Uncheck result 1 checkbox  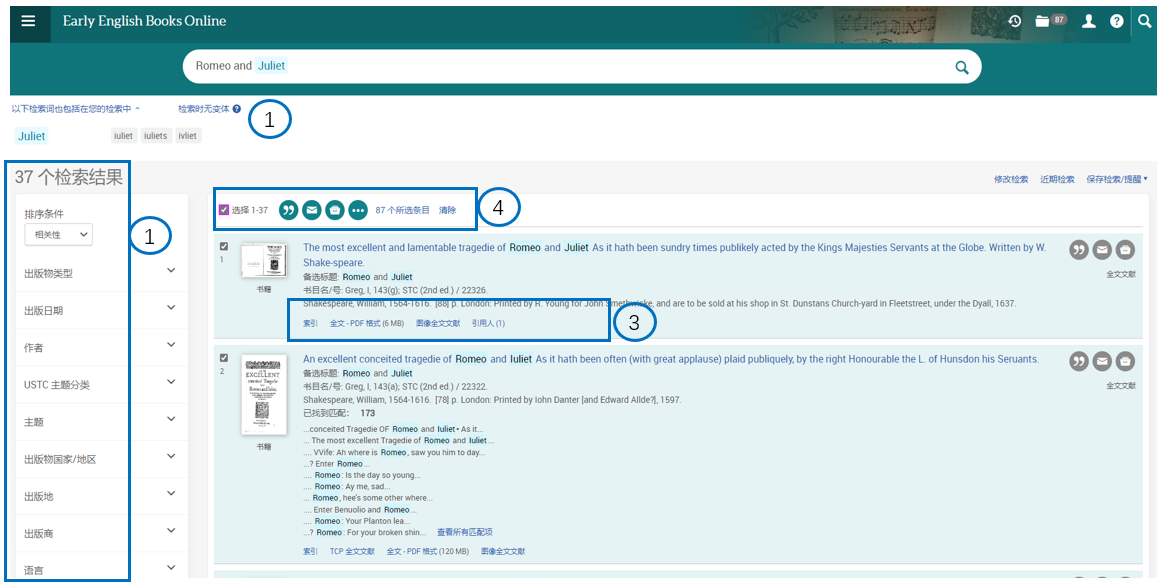tap(224, 246)
